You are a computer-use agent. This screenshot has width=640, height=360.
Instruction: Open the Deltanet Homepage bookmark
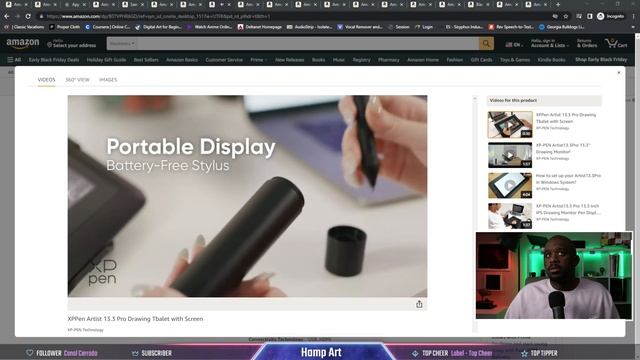pos(260,27)
